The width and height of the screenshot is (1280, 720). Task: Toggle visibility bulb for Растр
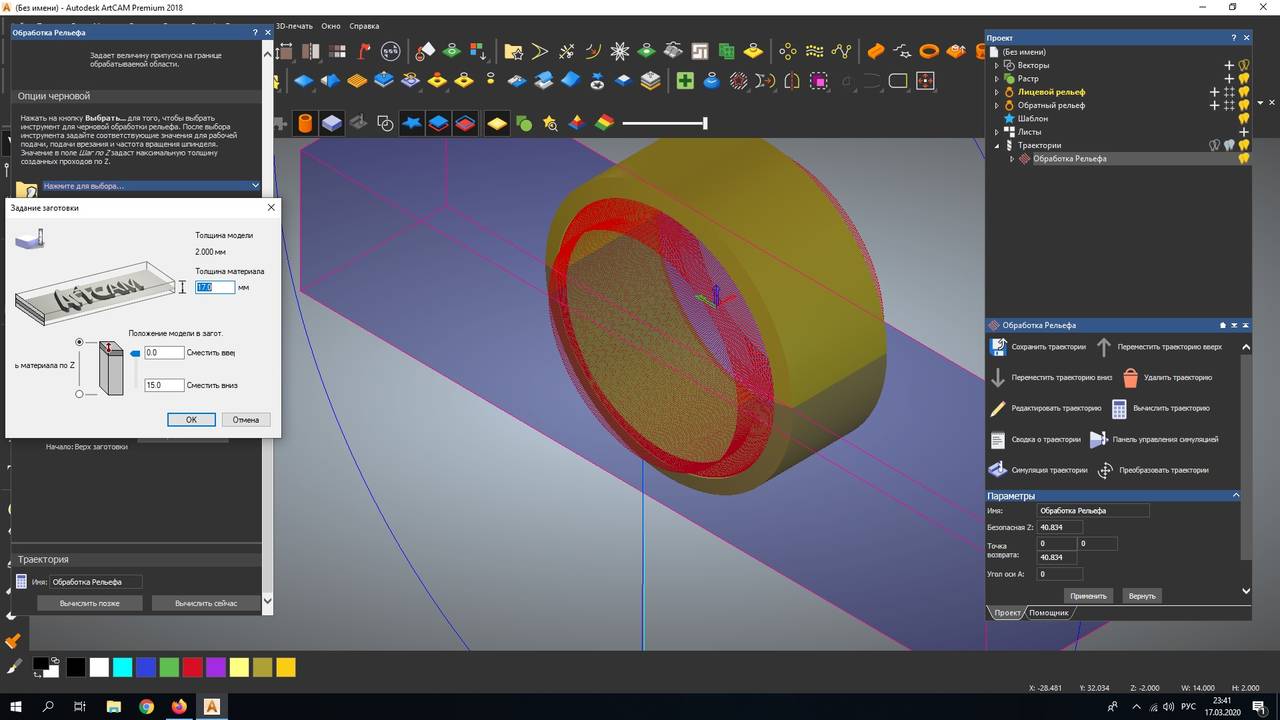(1244, 78)
